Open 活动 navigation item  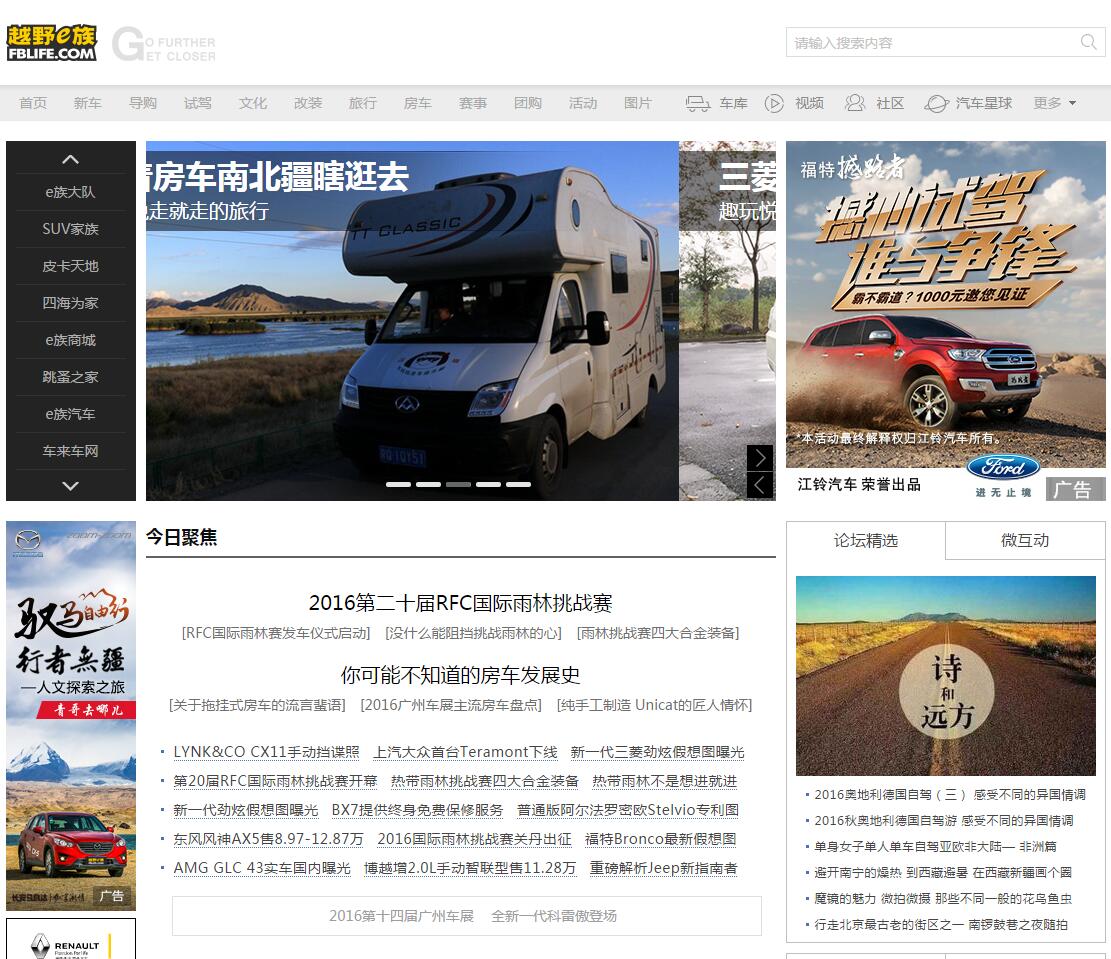pyautogui.click(x=583, y=103)
